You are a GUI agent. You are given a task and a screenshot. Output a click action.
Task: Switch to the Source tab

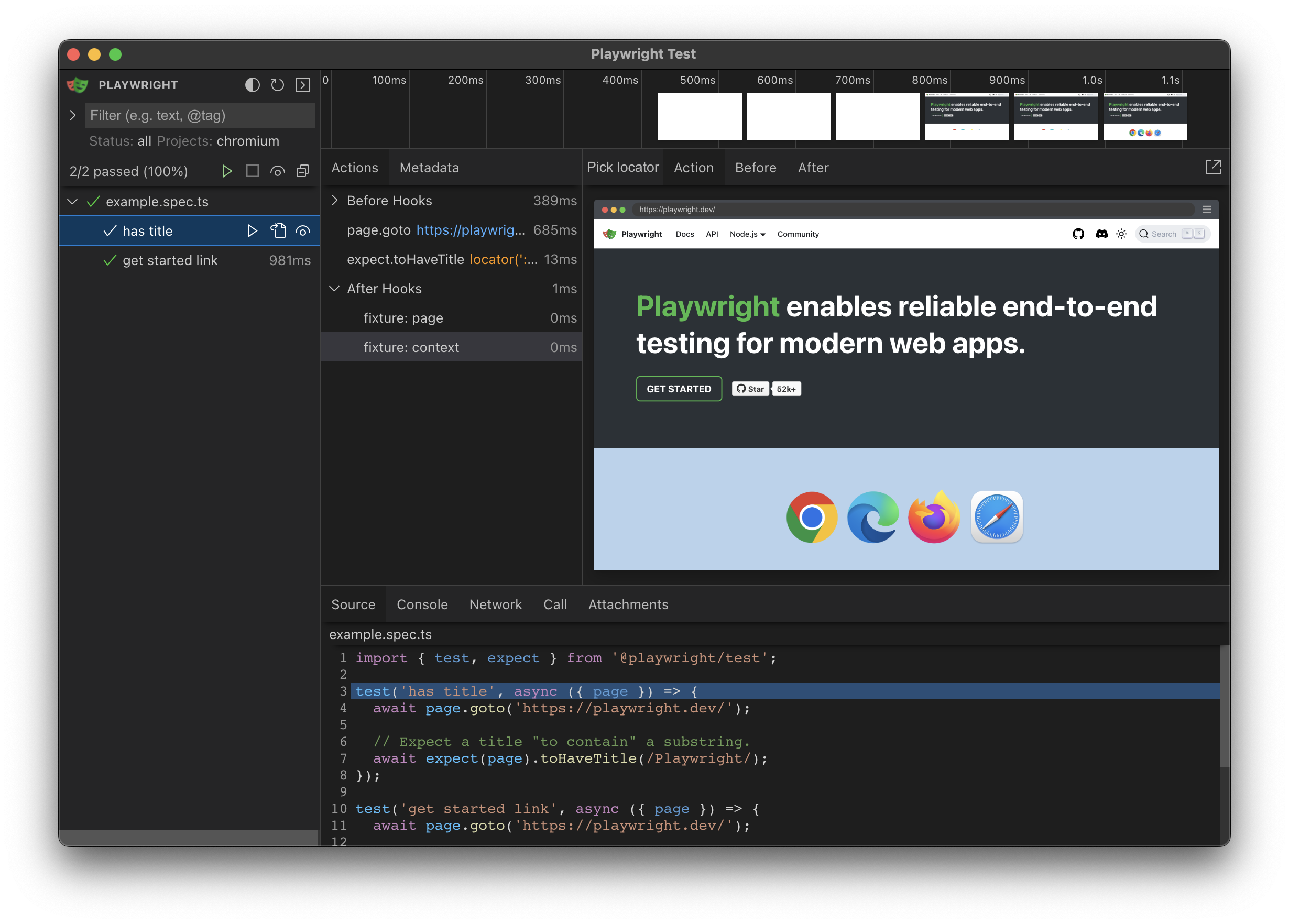(353, 604)
